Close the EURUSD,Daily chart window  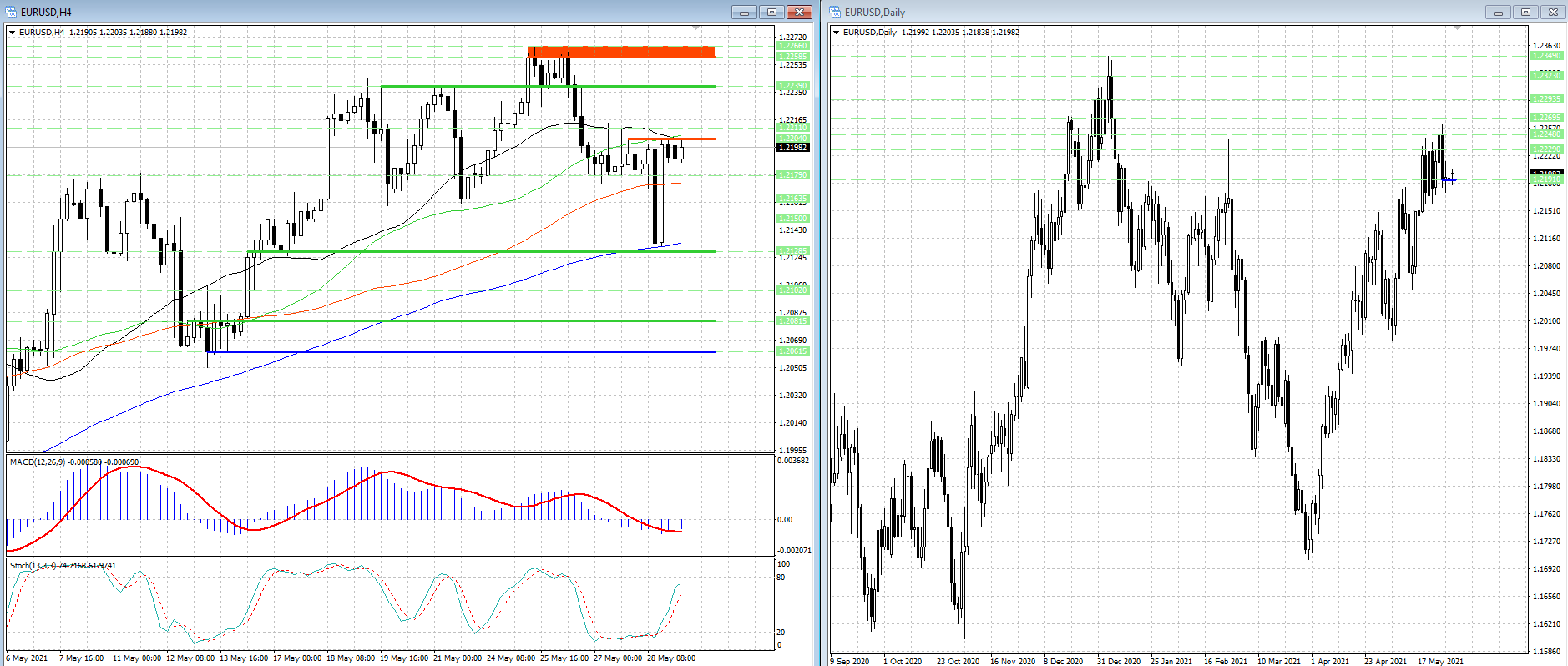(x=1553, y=12)
